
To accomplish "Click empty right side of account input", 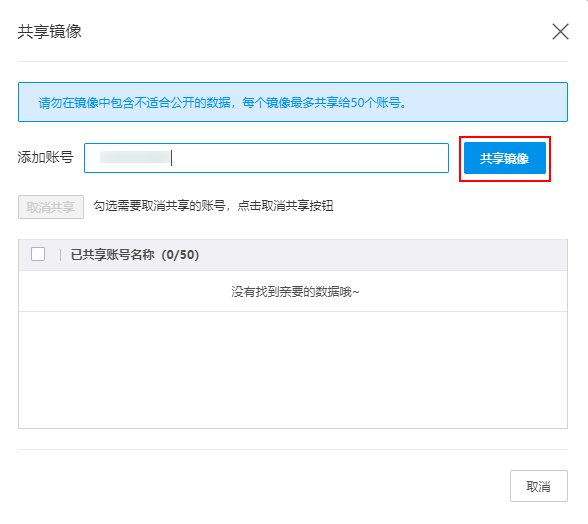I will [x=310, y=158].
